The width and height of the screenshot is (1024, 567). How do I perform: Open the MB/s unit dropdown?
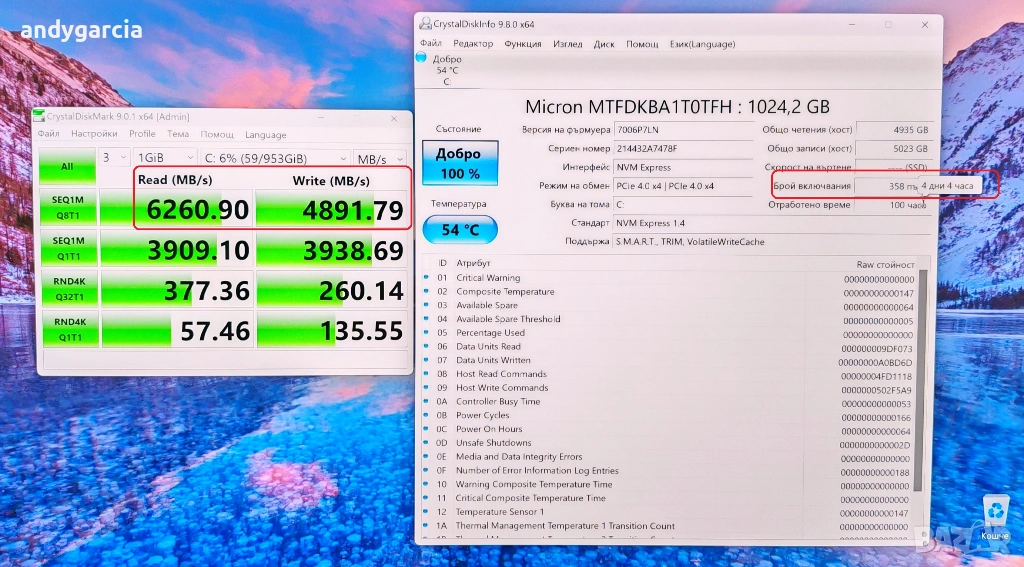click(x=381, y=158)
